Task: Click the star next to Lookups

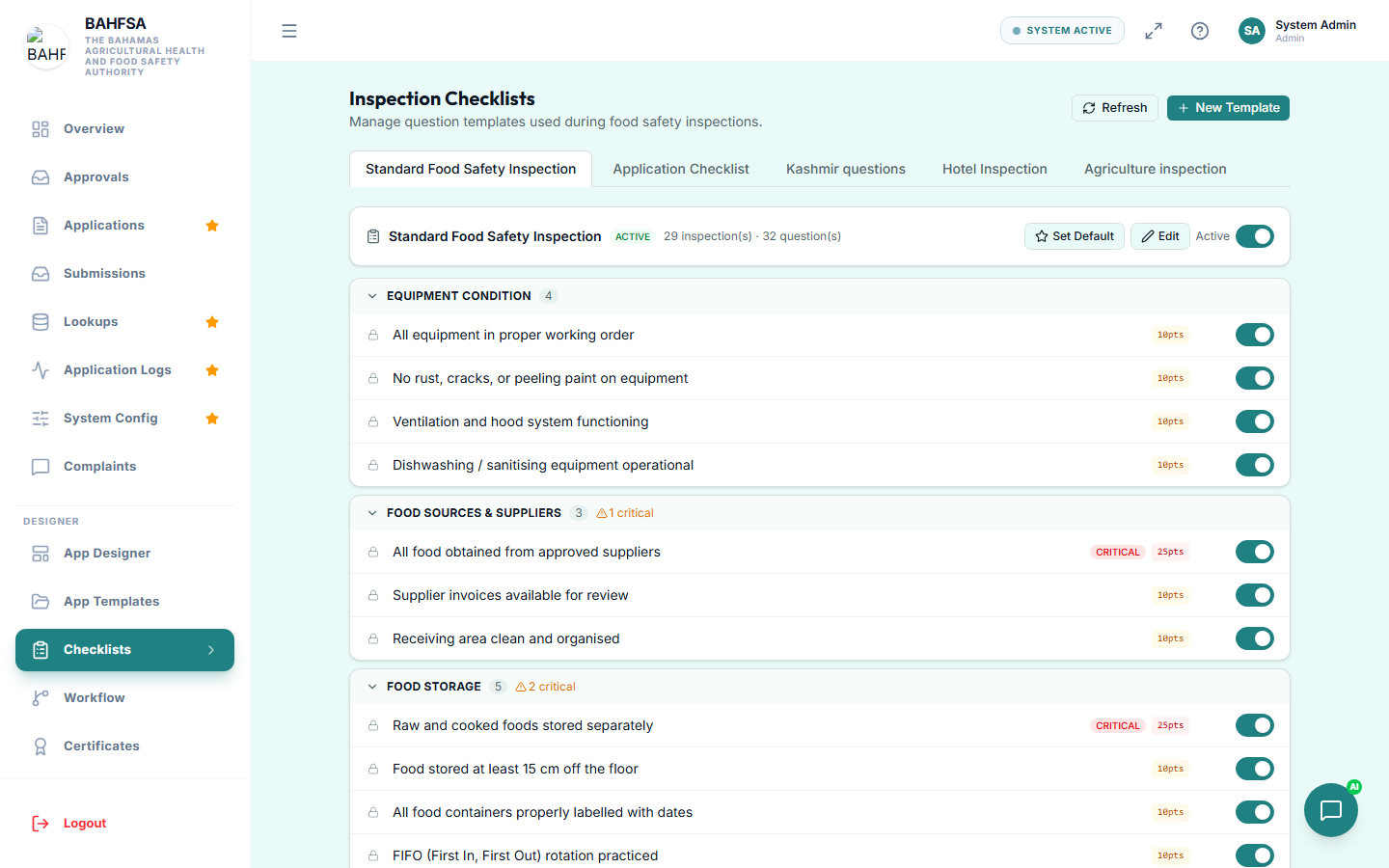Action: [212, 322]
